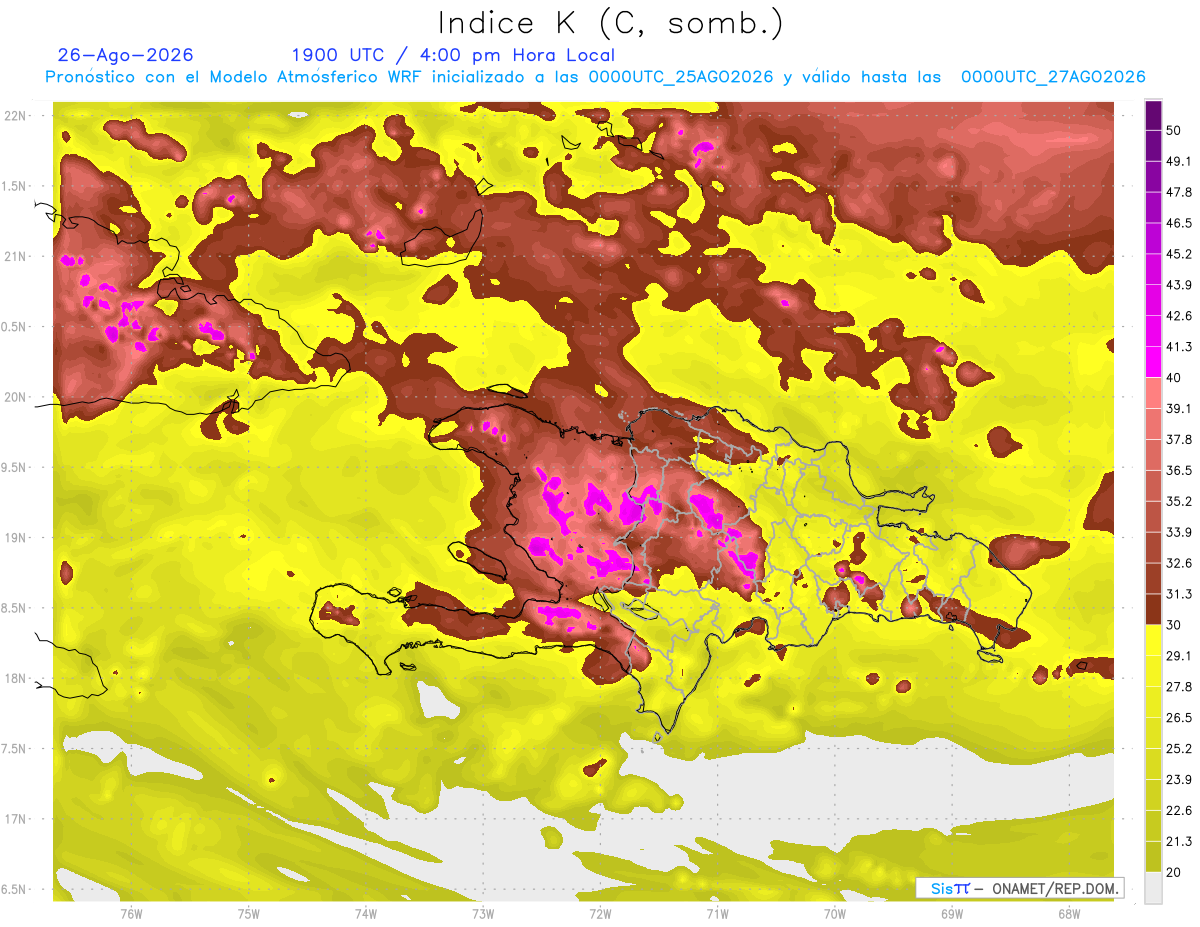Click the "37.8" color scale label
Image resolution: width=1200 pixels, height=927 pixels.
click(x=1179, y=440)
